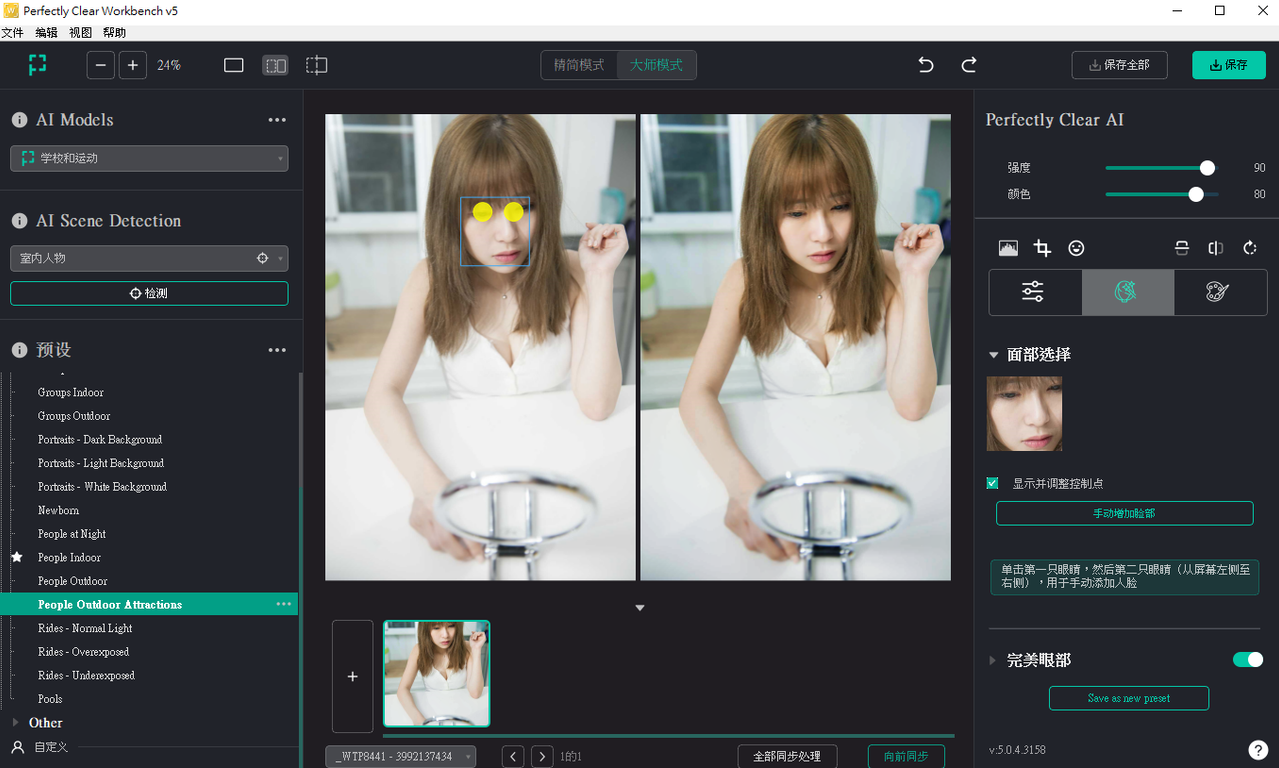The image size is (1279, 768).
Task: Open the histogram icon
Action: tap(1008, 248)
